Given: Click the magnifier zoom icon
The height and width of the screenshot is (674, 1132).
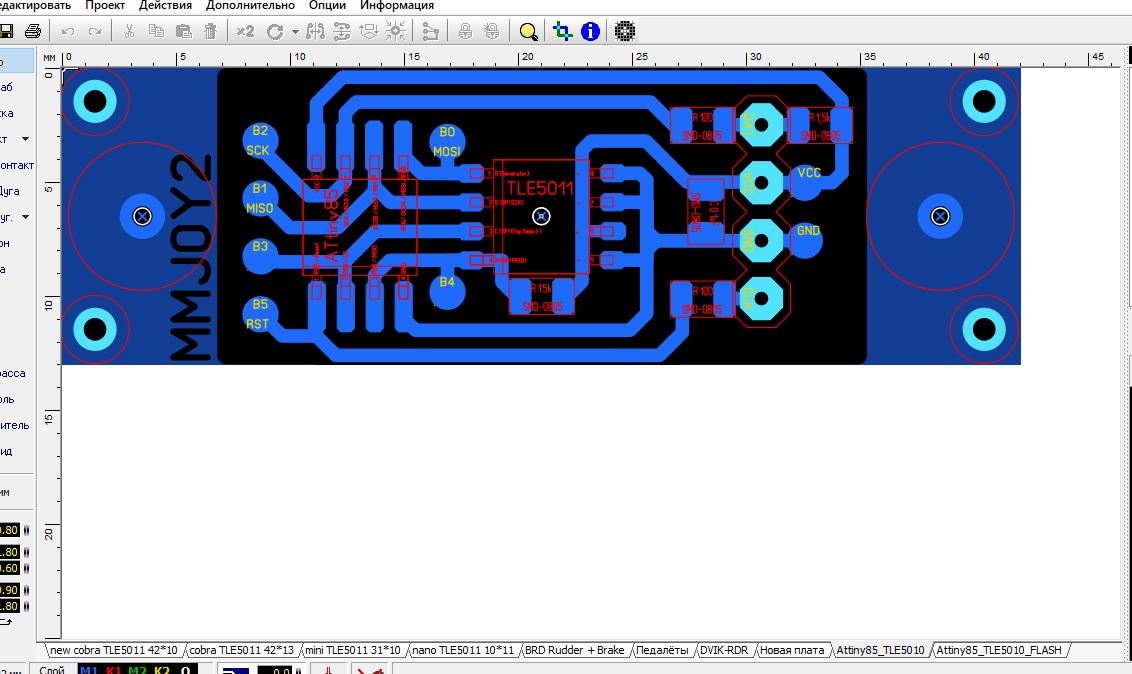Looking at the screenshot, I should point(528,32).
